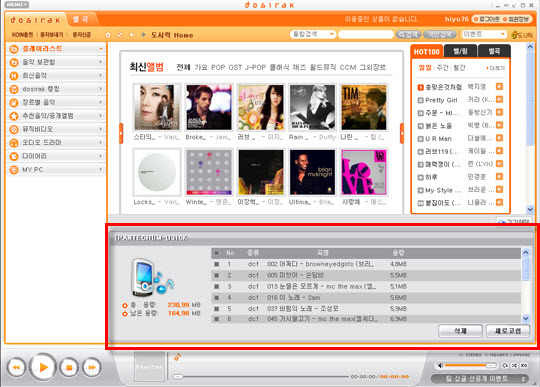Open the MENU button at top-left
Viewport: 540px width, 387px height.
click(x=17, y=4)
